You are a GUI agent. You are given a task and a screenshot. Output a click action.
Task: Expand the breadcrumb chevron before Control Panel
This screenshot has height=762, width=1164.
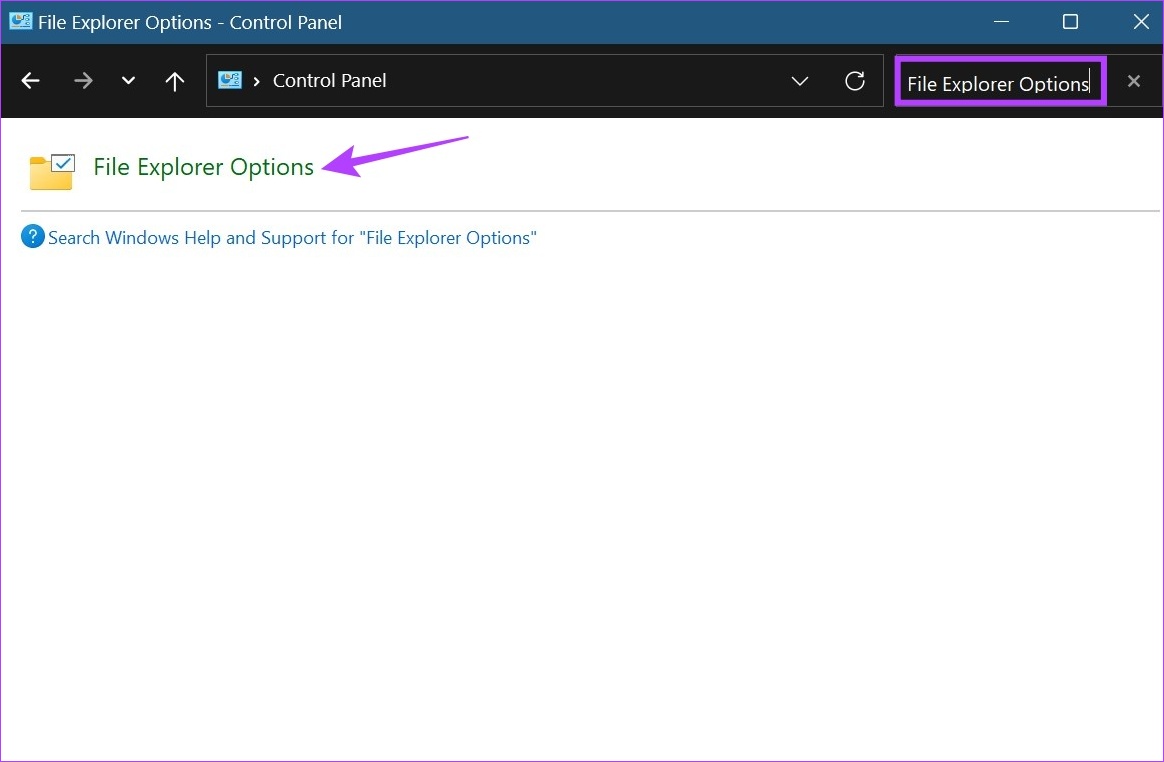point(257,81)
